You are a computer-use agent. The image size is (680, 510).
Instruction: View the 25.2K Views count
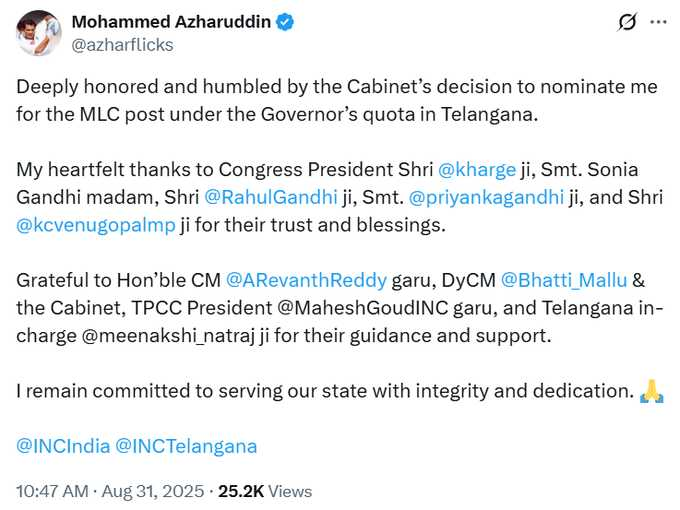click(x=266, y=491)
